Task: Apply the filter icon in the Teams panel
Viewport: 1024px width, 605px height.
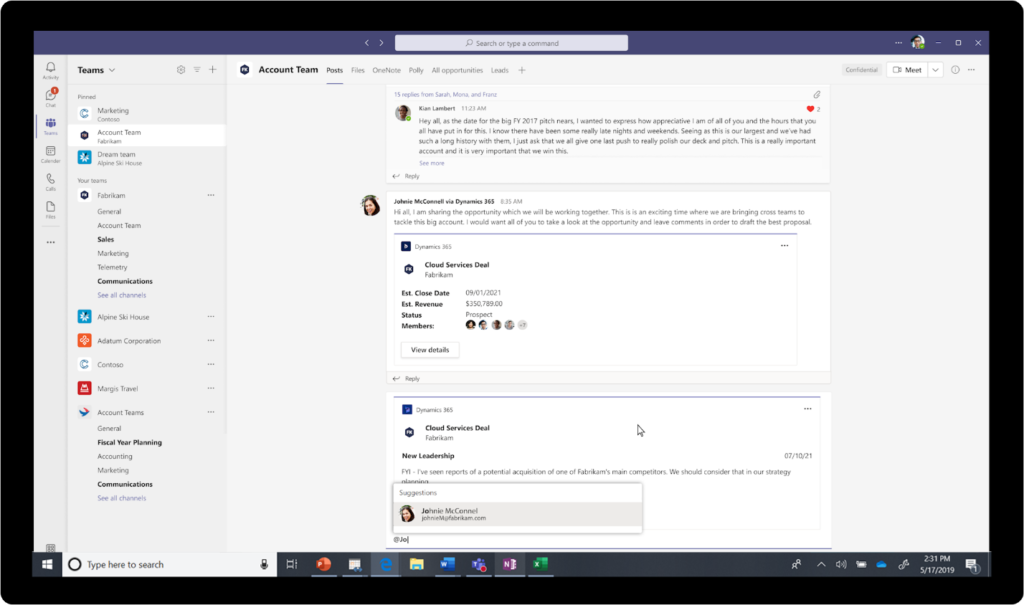Action: (196, 69)
